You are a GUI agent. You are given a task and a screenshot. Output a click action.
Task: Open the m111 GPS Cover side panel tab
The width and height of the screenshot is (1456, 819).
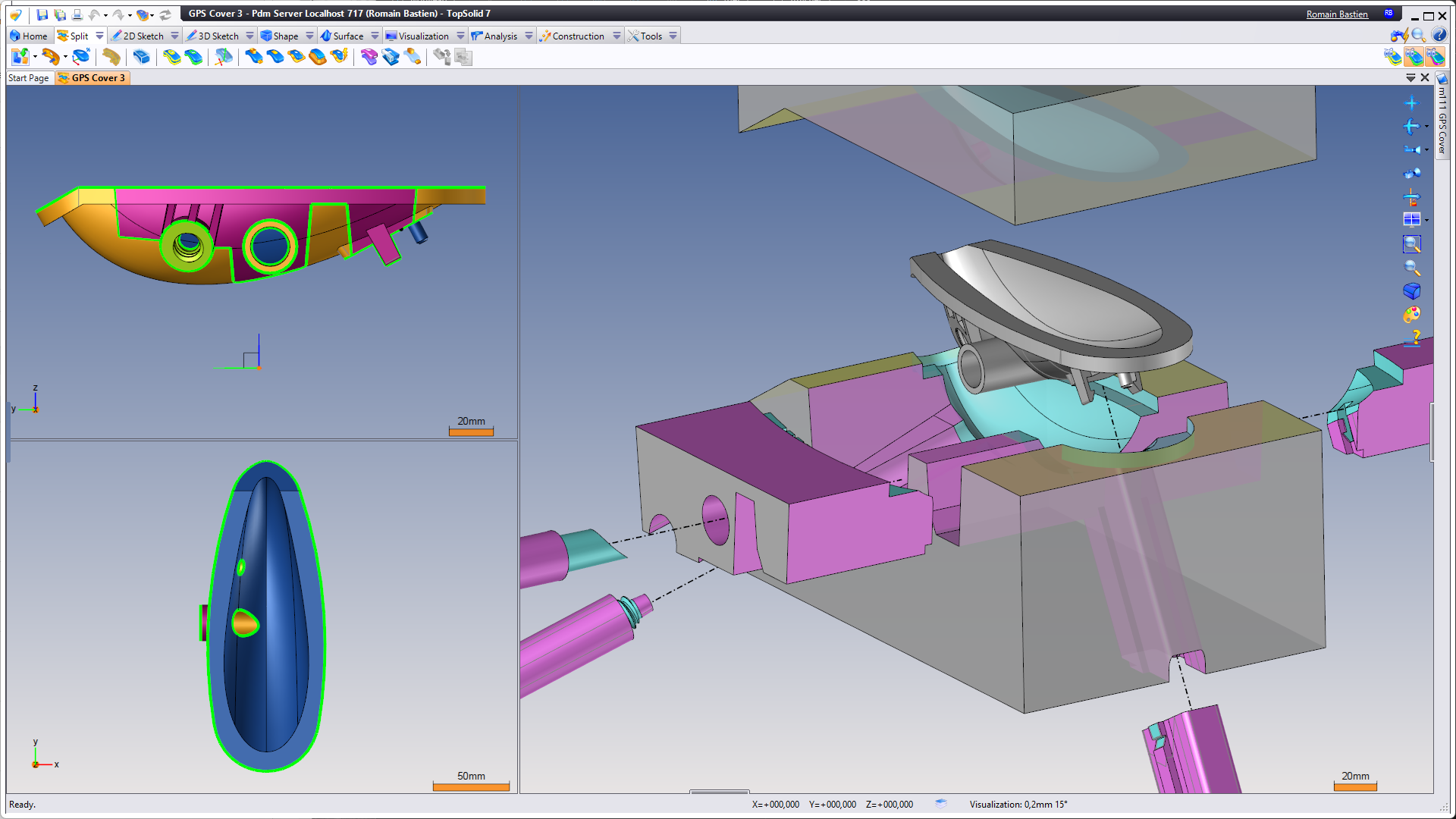[1442, 119]
